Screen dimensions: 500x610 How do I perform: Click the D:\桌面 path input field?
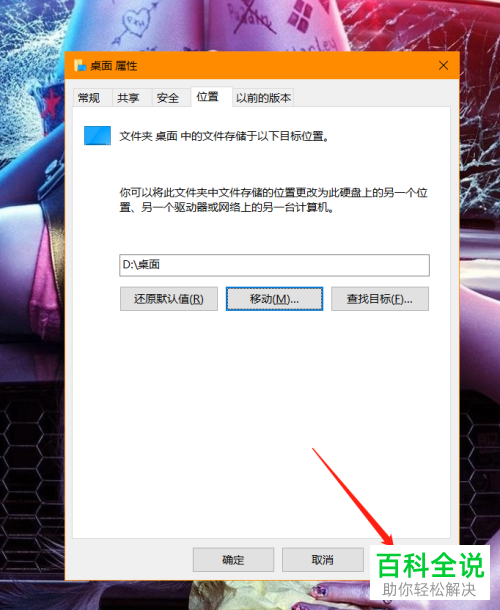coord(274,265)
